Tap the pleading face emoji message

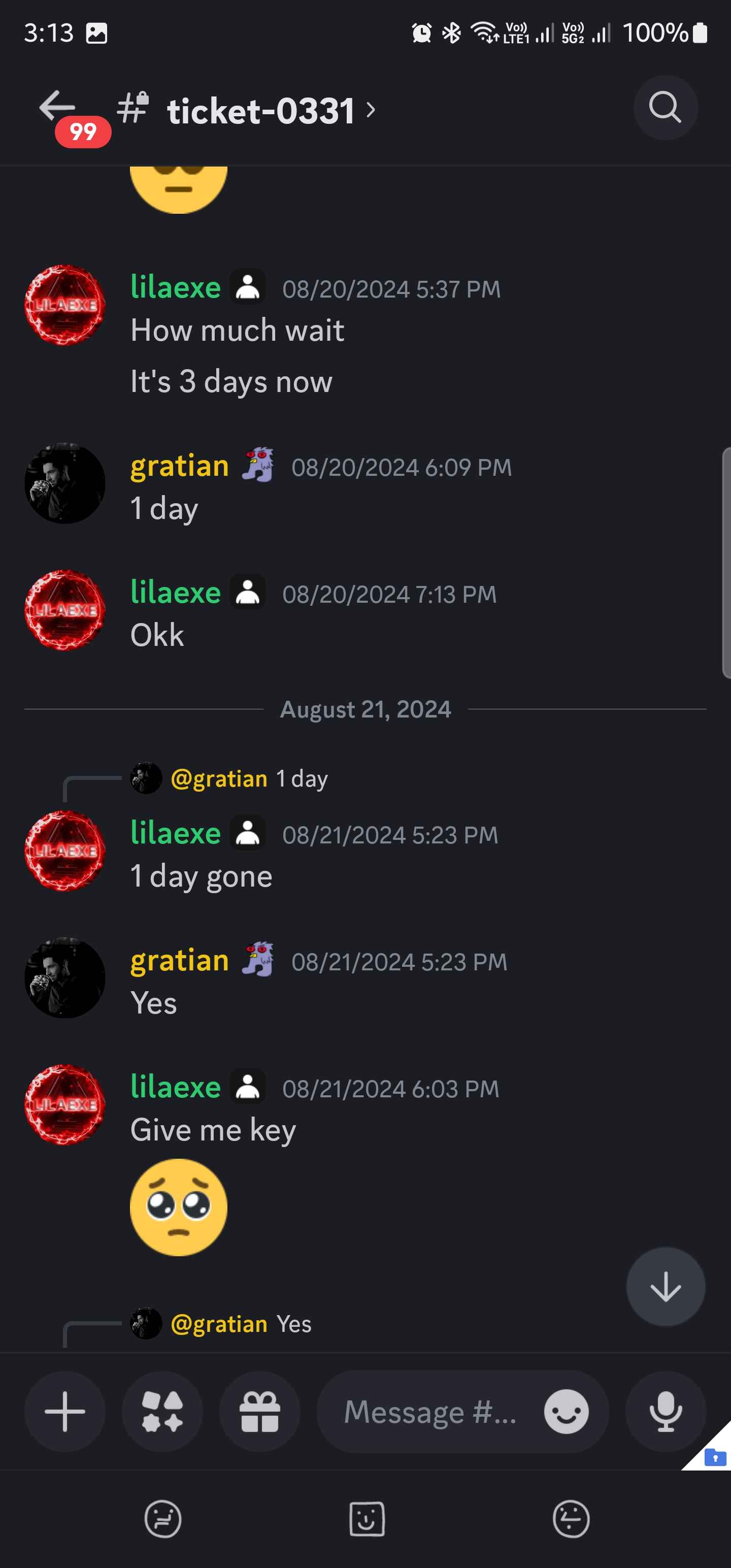pos(178,1207)
